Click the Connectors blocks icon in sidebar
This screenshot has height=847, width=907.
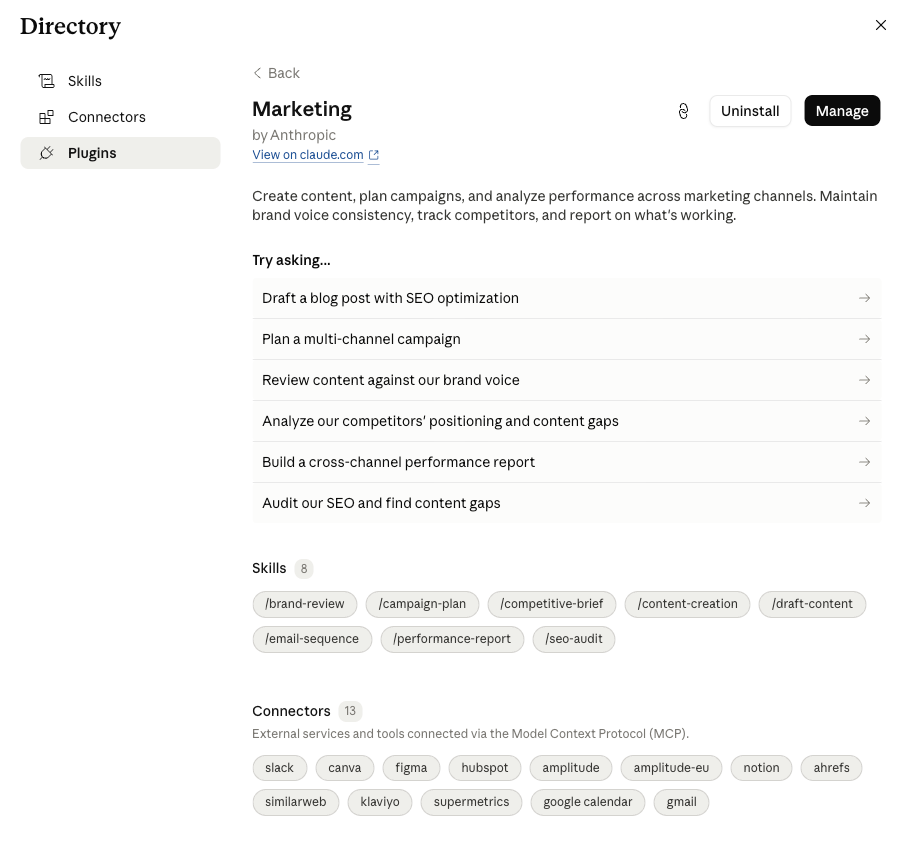click(x=47, y=117)
